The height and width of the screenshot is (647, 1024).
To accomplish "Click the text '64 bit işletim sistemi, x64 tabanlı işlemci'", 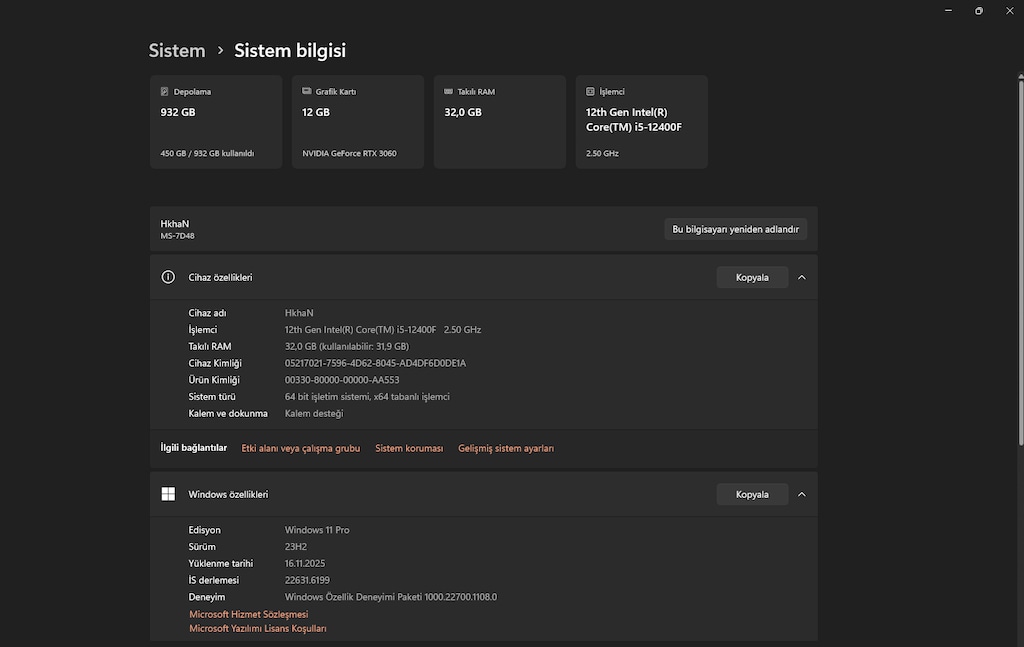I will tap(367, 396).
